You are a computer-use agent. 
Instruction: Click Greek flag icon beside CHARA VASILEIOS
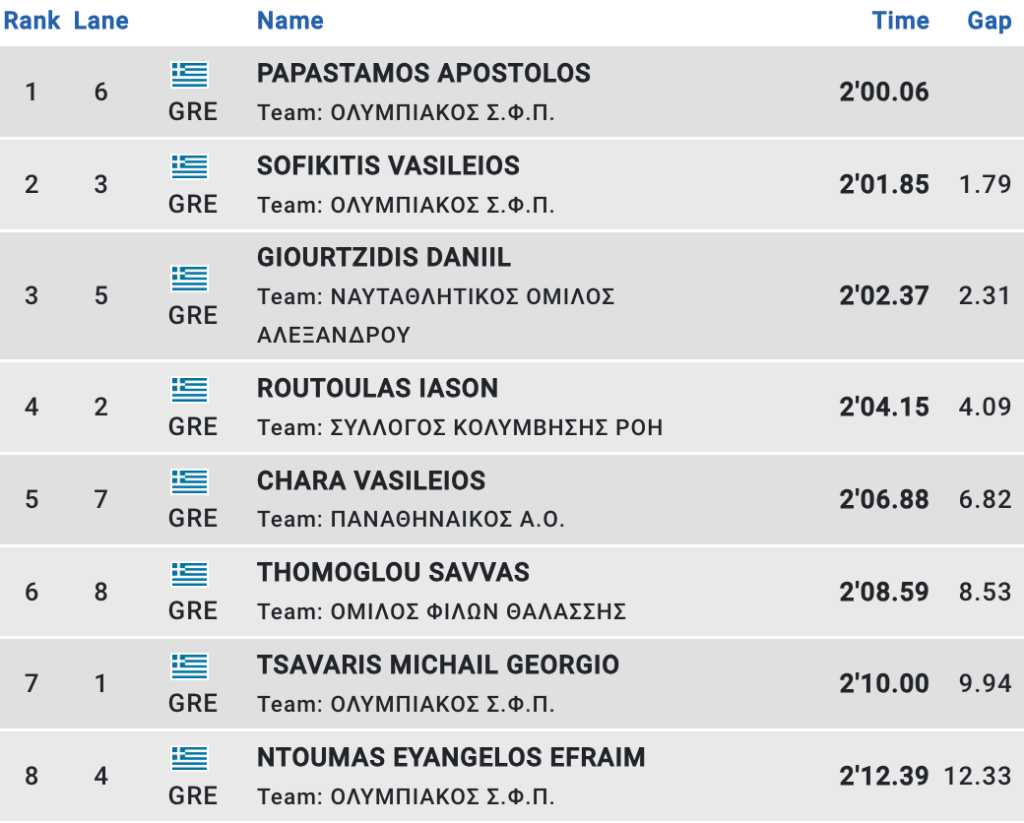pyautogui.click(x=189, y=482)
